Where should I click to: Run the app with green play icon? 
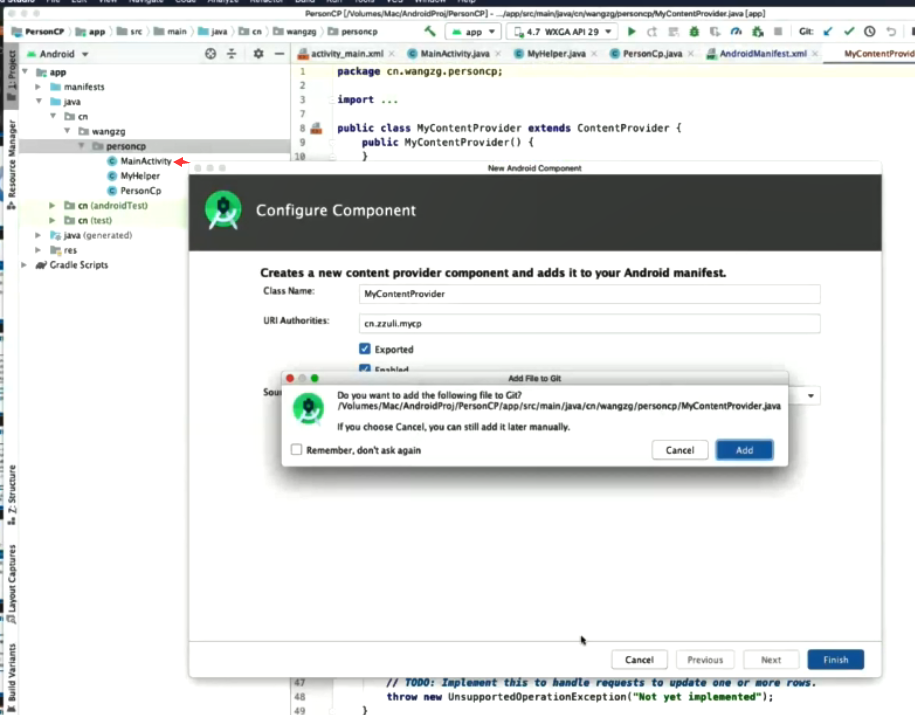631,32
